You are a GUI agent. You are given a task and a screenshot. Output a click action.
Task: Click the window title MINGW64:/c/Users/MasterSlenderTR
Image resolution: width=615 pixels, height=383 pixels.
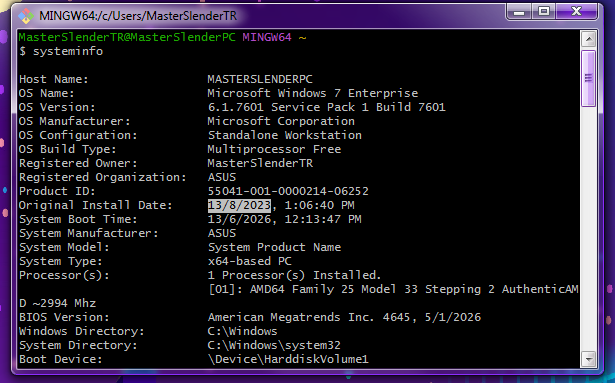[x=138, y=16]
